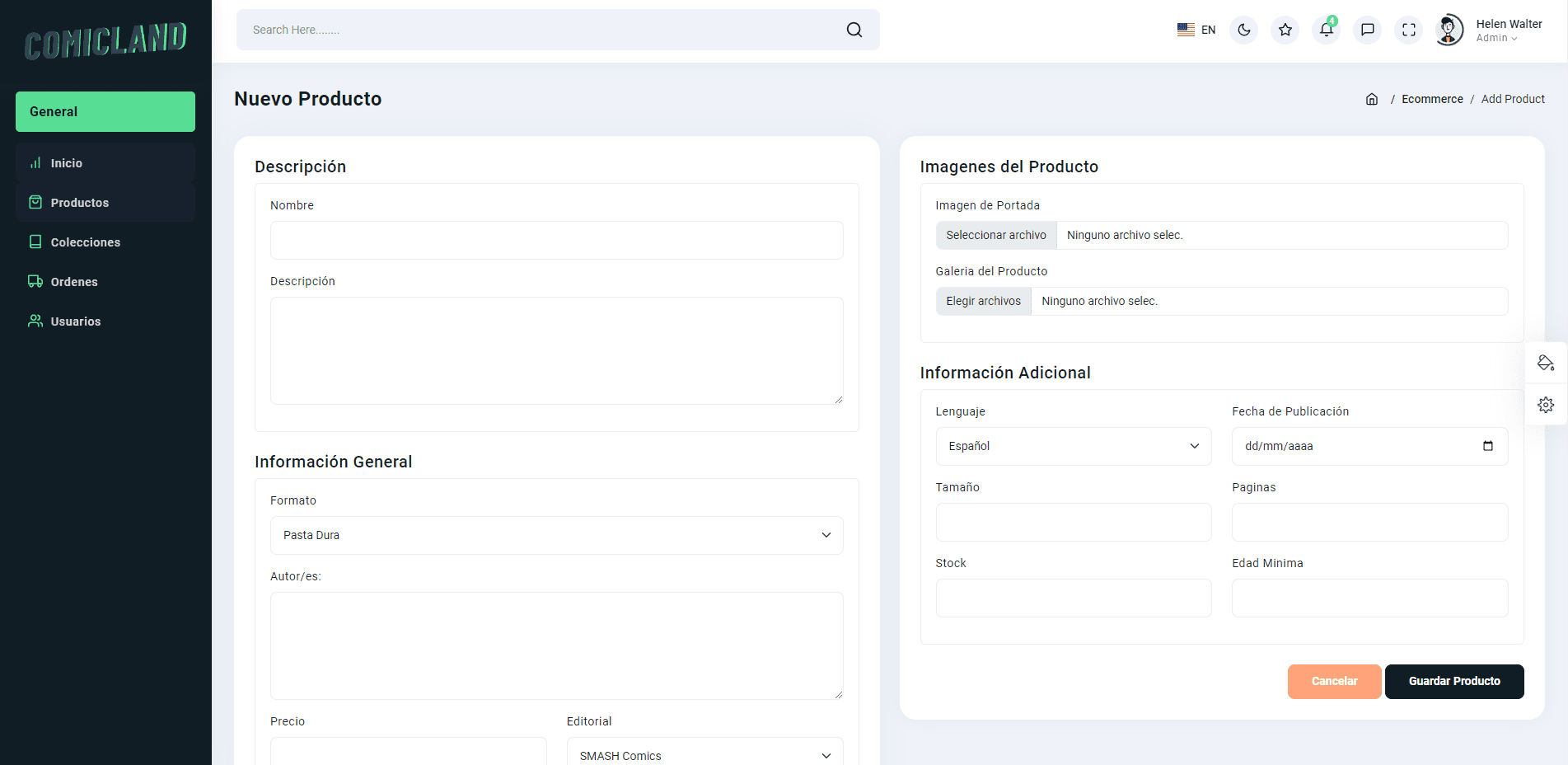Screen dimensions: 1568x765
Task: Focus the Nombre input field
Action: click(556, 241)
